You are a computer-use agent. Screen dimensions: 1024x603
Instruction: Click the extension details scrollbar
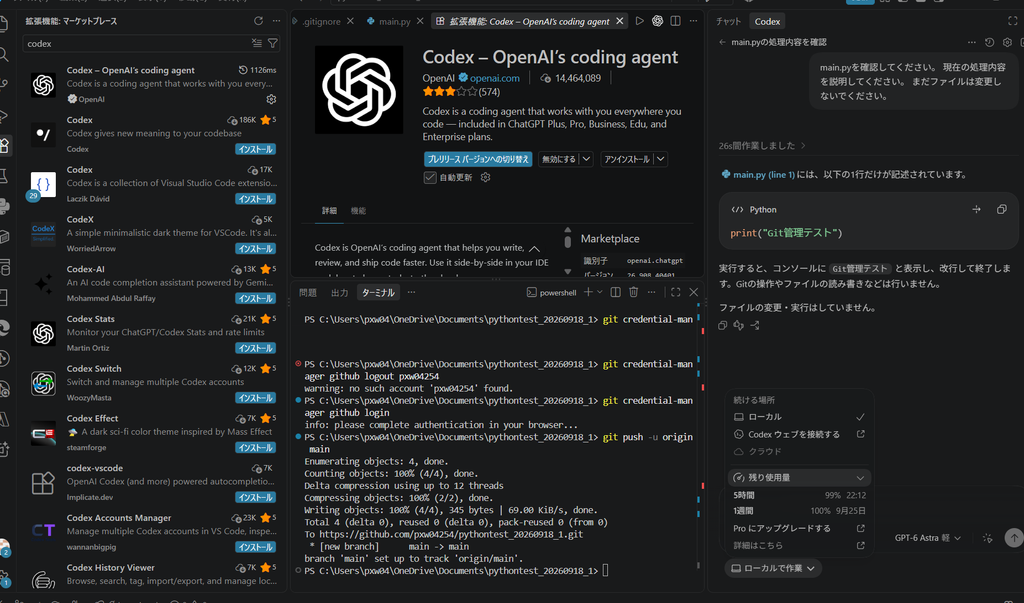click(x=568, y=241)
